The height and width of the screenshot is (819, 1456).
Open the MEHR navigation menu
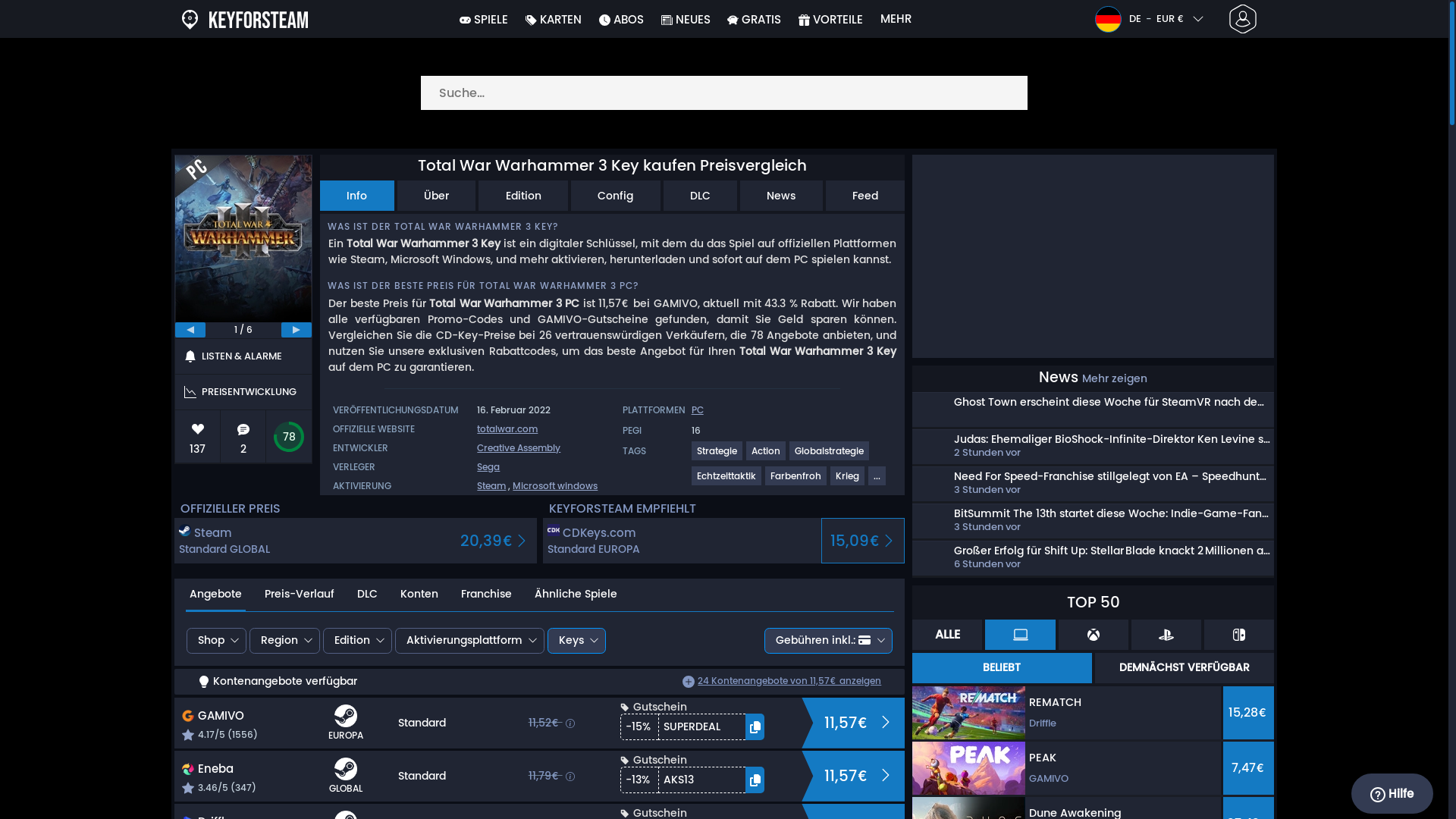[x=896, y=19]
